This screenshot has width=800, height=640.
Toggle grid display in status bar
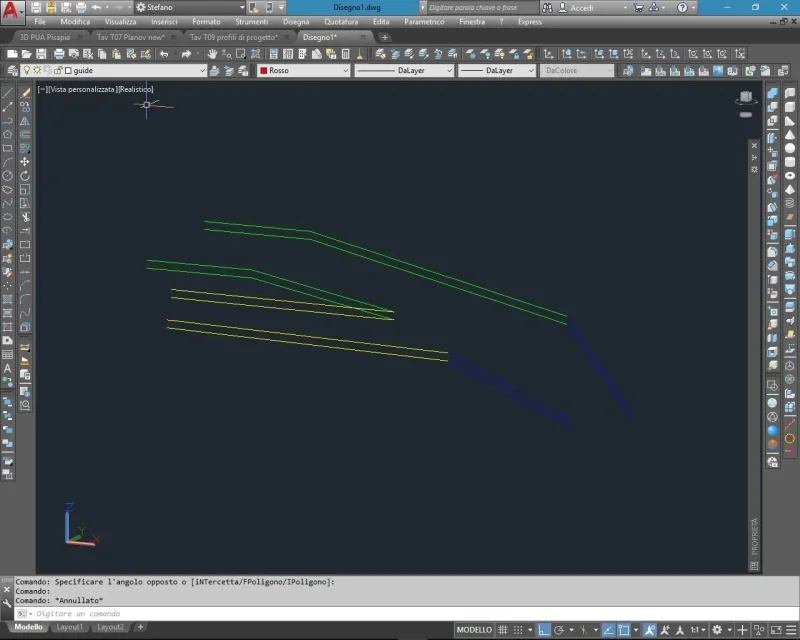pyautogui.click(x=503, y=630)
